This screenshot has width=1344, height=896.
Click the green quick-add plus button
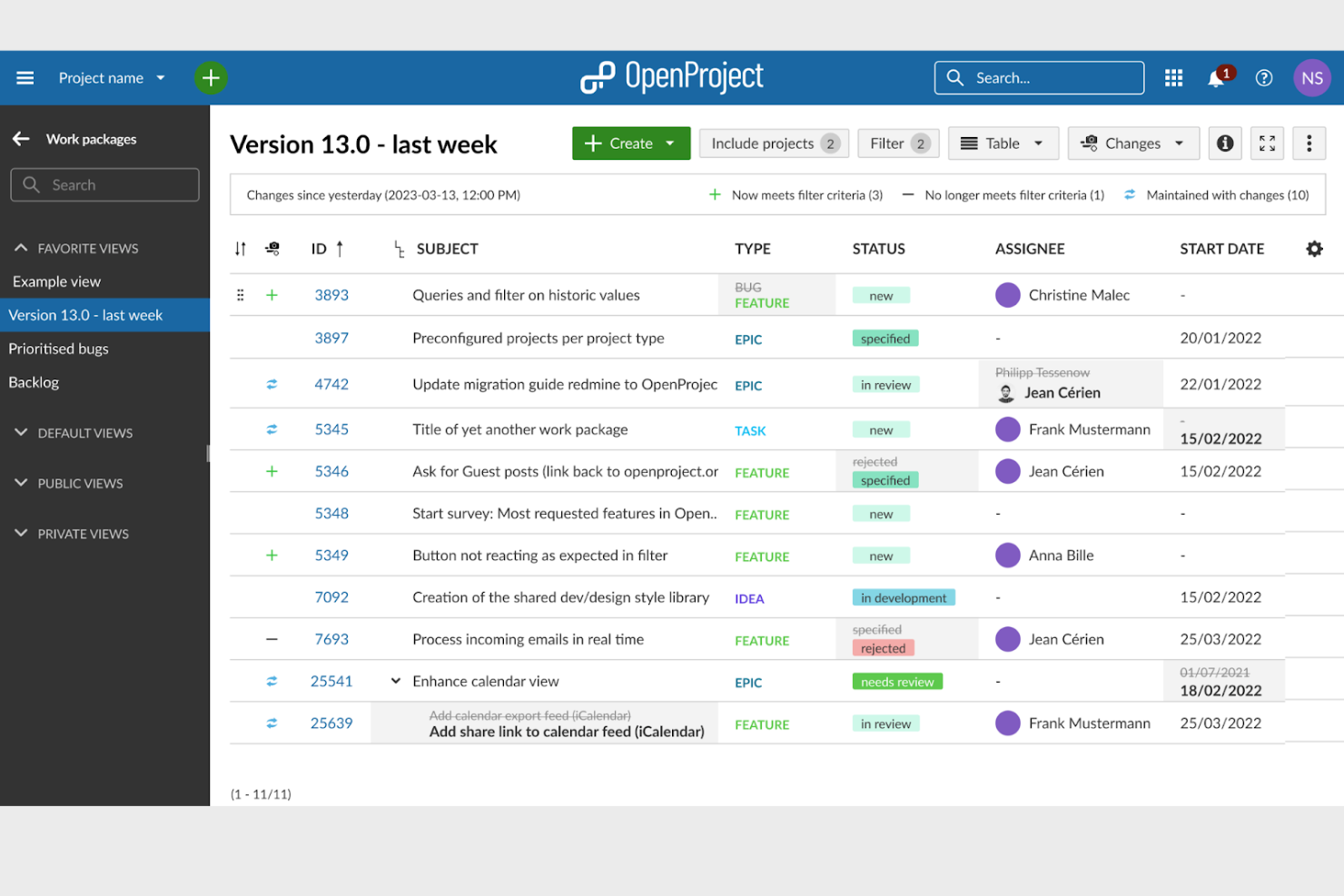pyautogui.click(x=211, y=78)
